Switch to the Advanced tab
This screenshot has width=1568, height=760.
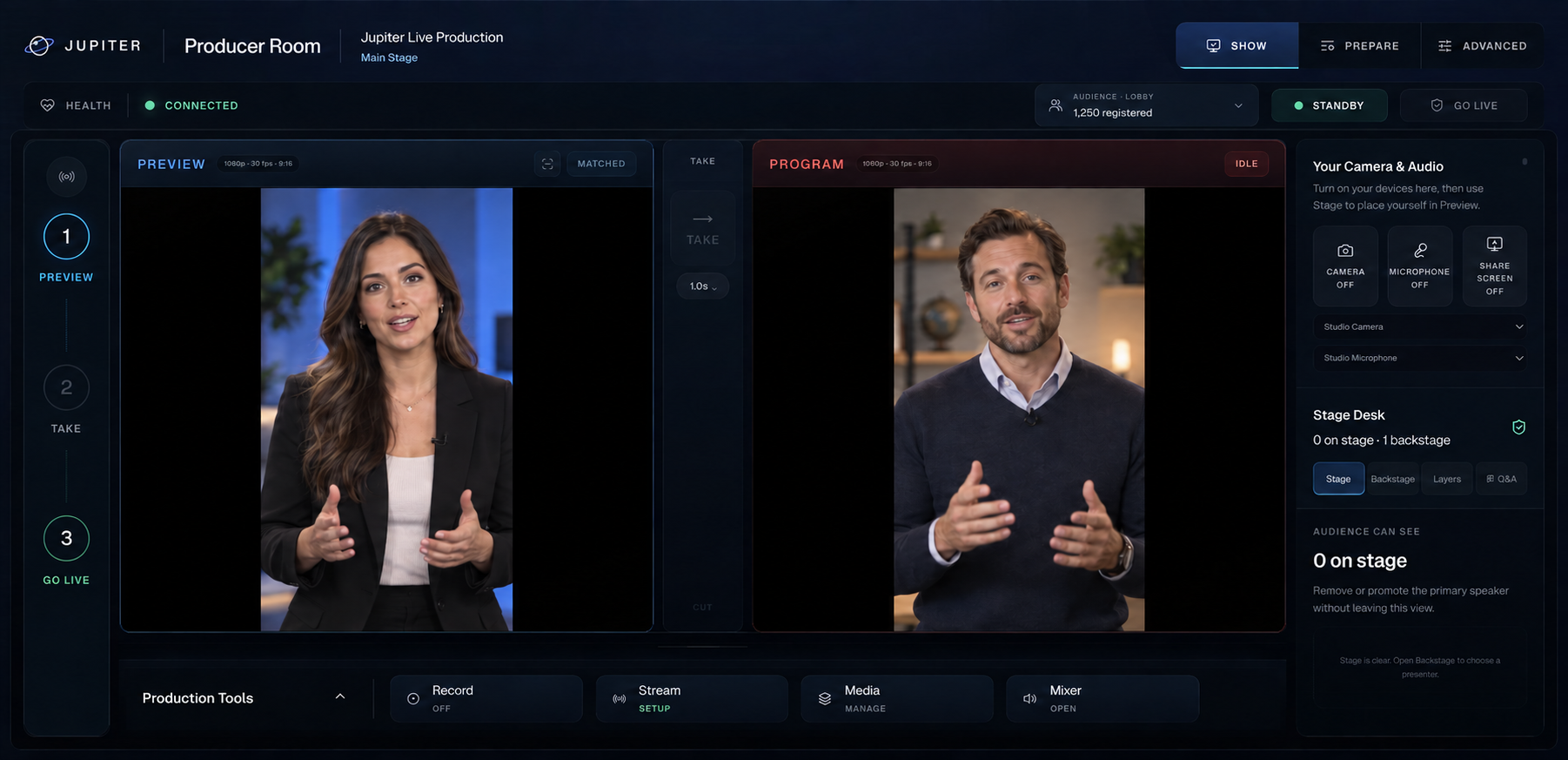(x=1483, y=45)
